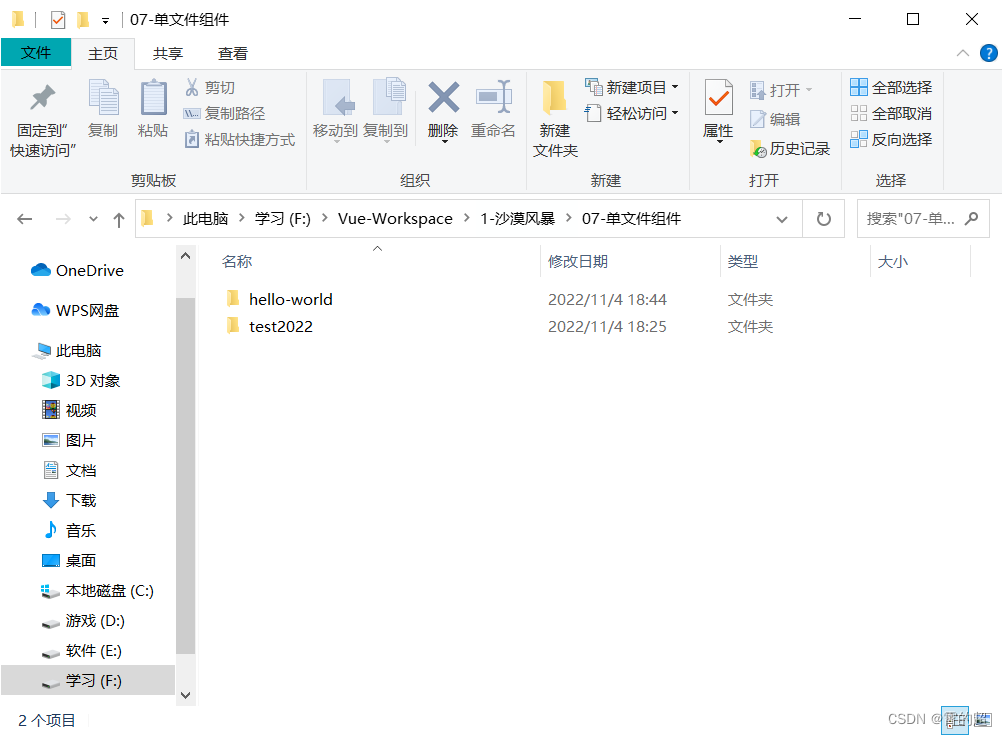Click the Refresh icon beside address bar
Screen dimensions: 1003x736
(x=823, y=218)
